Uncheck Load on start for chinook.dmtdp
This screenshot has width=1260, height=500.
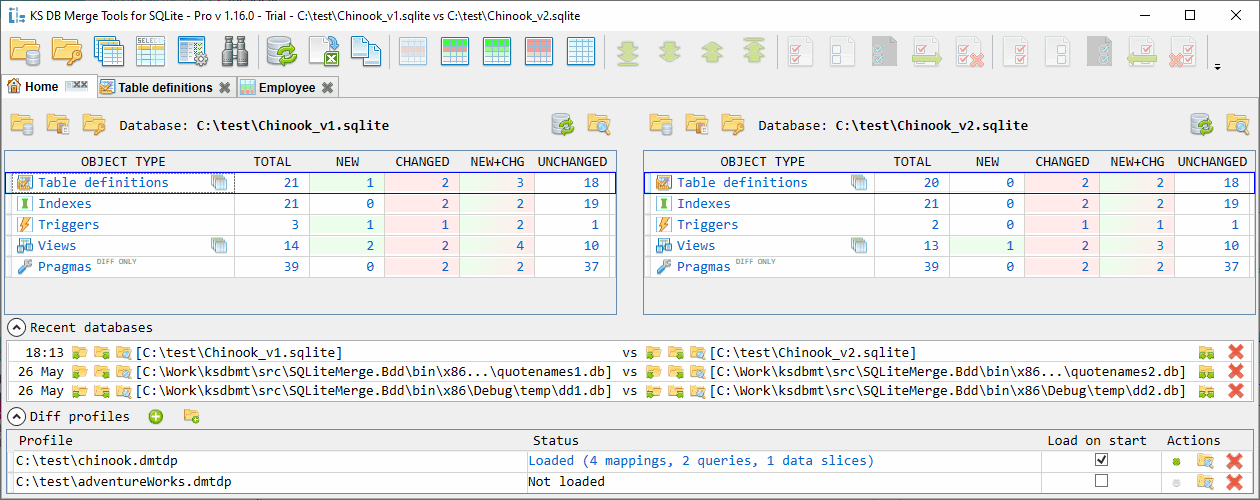1102,460
